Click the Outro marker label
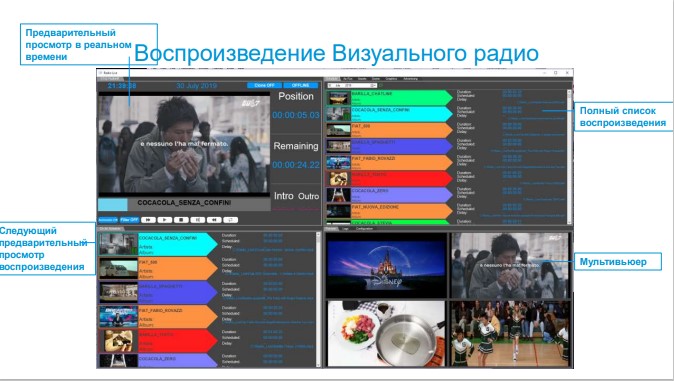 [309, 197]
